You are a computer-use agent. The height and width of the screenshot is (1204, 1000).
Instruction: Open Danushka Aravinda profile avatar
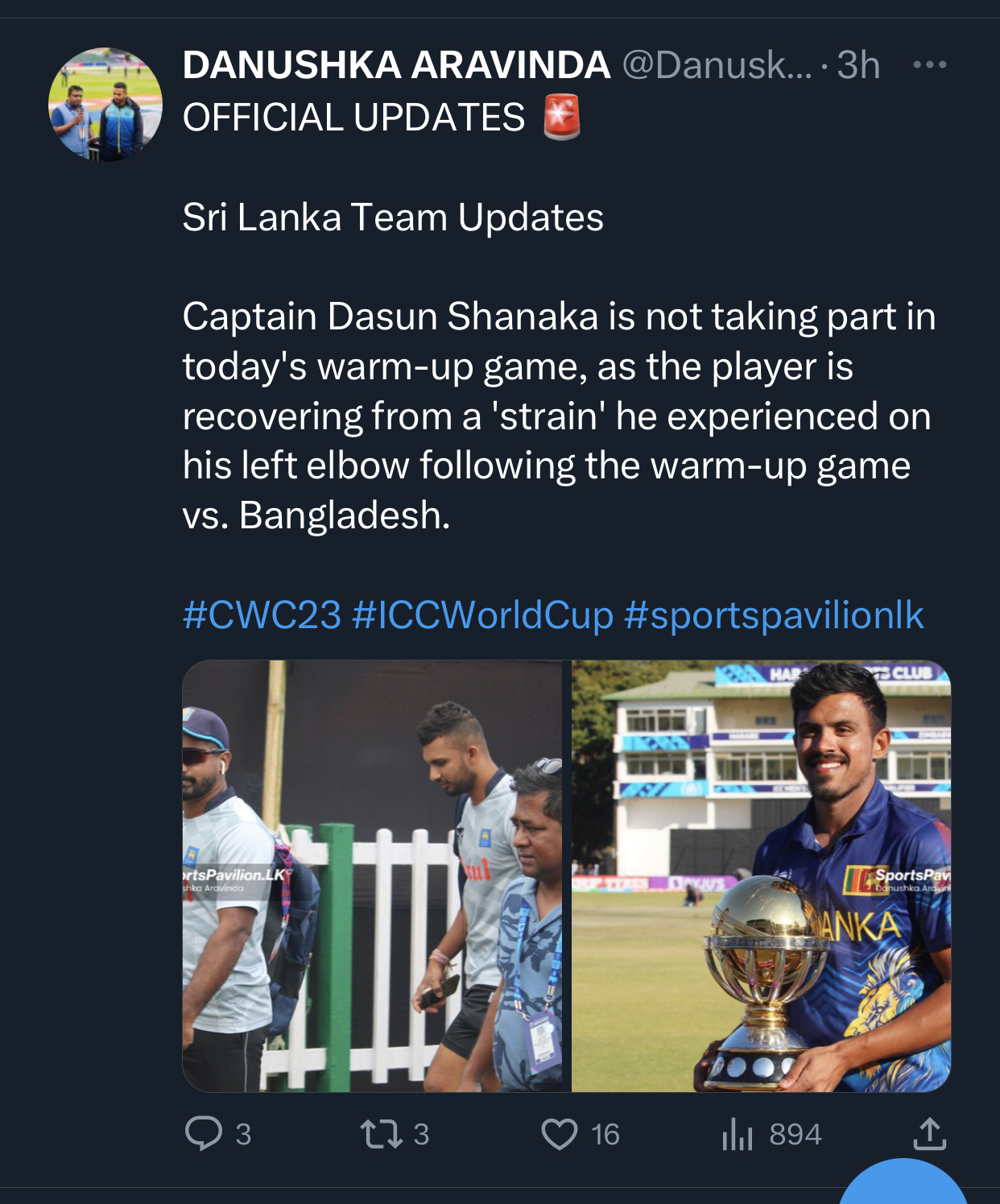(x=105, y=105)
